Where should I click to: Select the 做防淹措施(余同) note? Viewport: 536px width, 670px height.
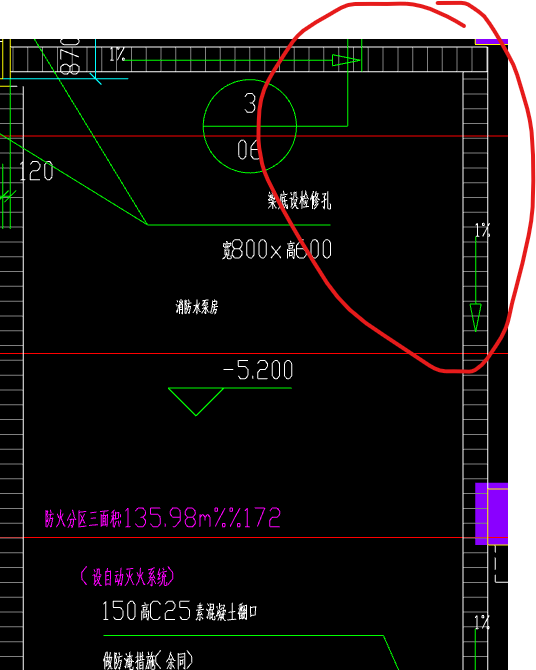[148, 661]
